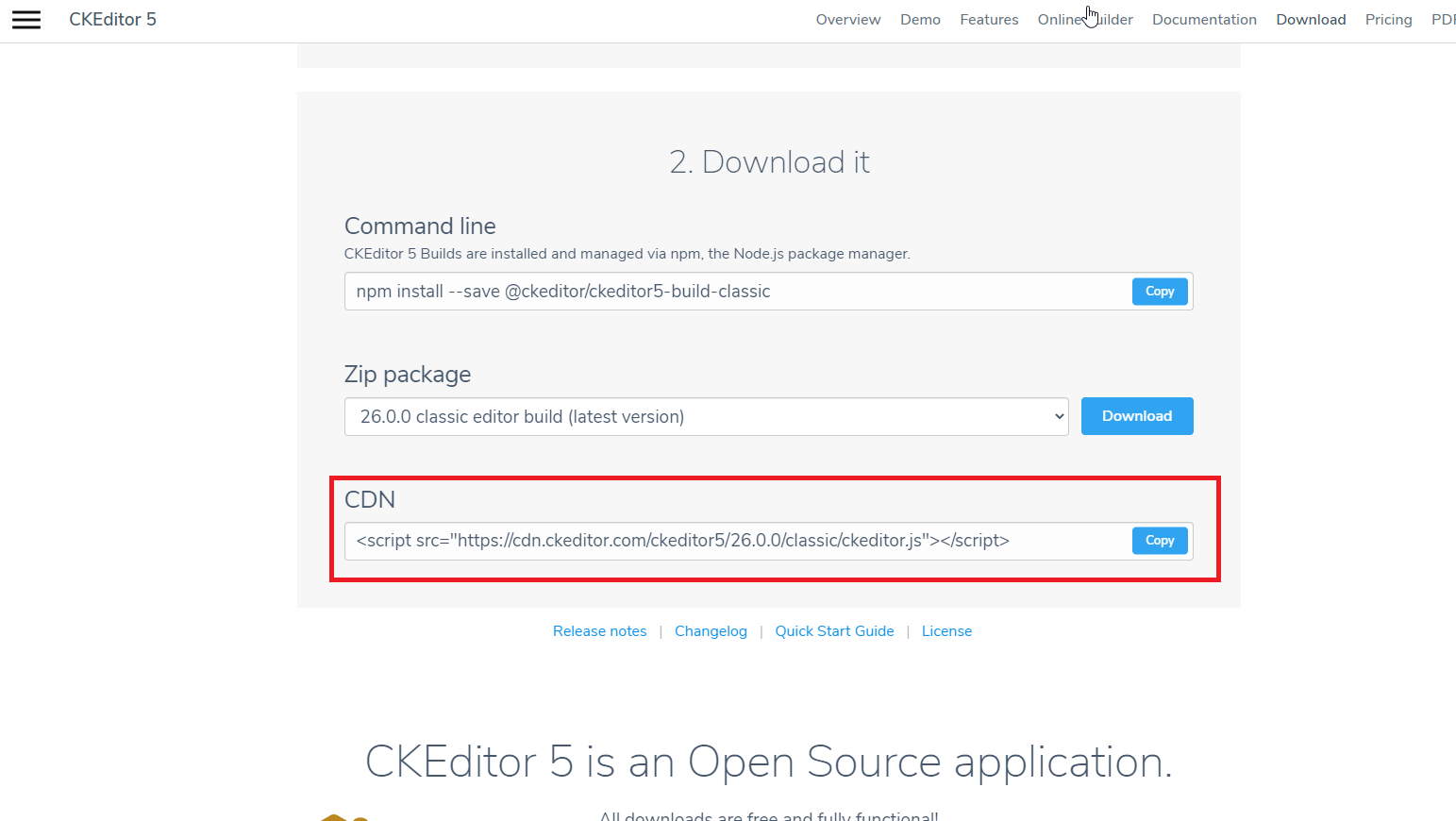The image size is (1456, 821).
Task: Click the 'CKEditor 5 is an Open Source application.' heading
Action: click(769, 762)
